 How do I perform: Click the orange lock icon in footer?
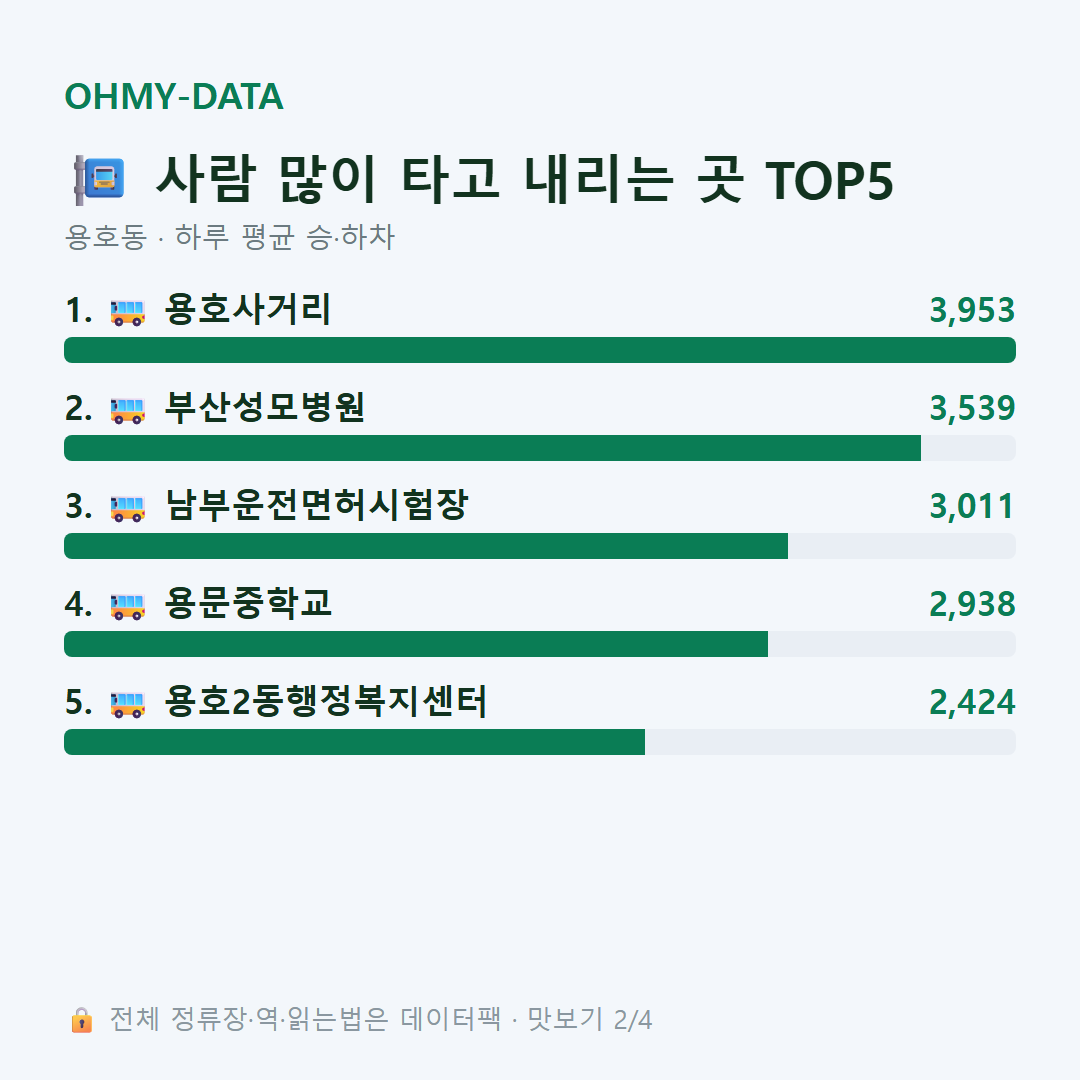[x=81, y=1020]
